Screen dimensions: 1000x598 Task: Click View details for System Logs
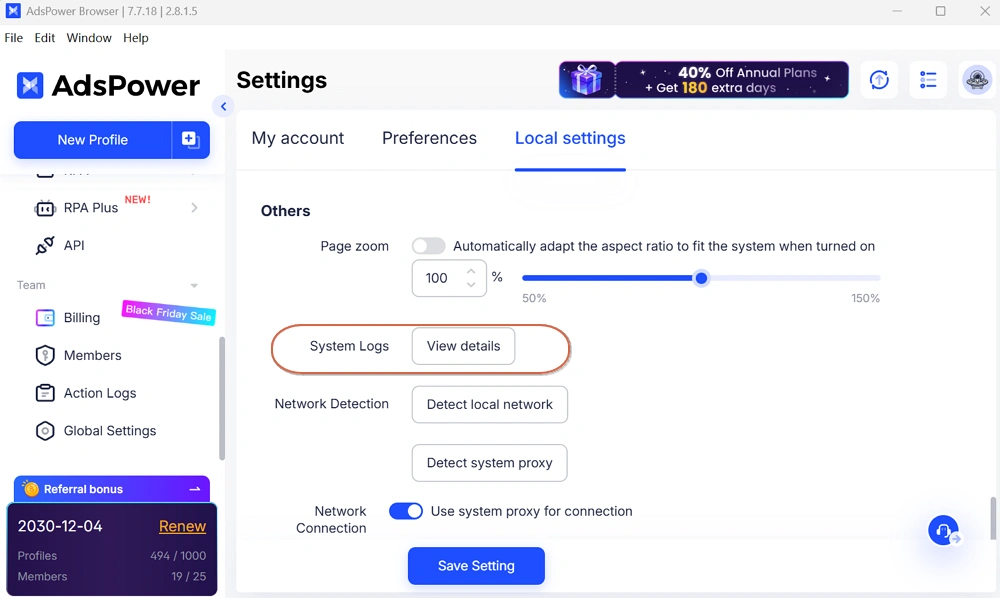tap(463, 346)
